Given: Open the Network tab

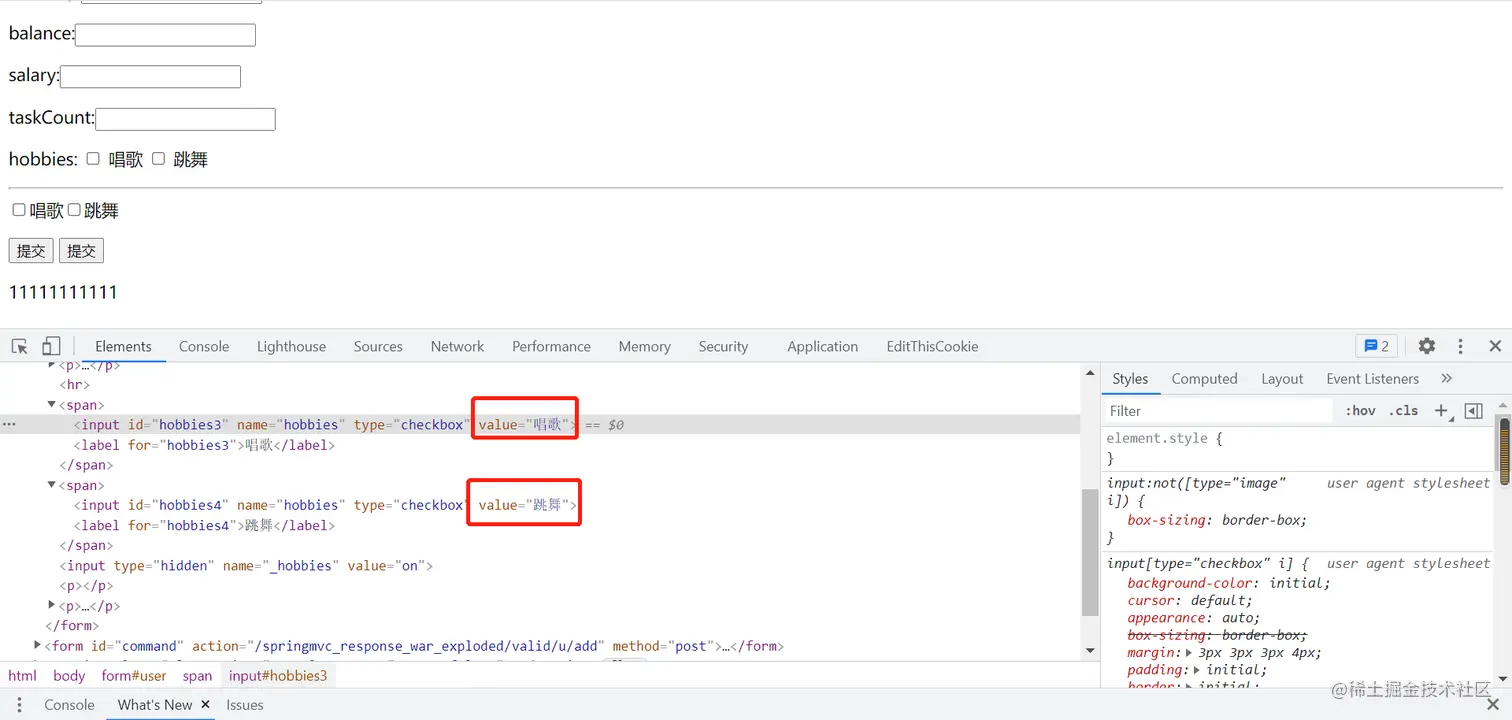Looking at the screenshot, I should pos(458,346).
